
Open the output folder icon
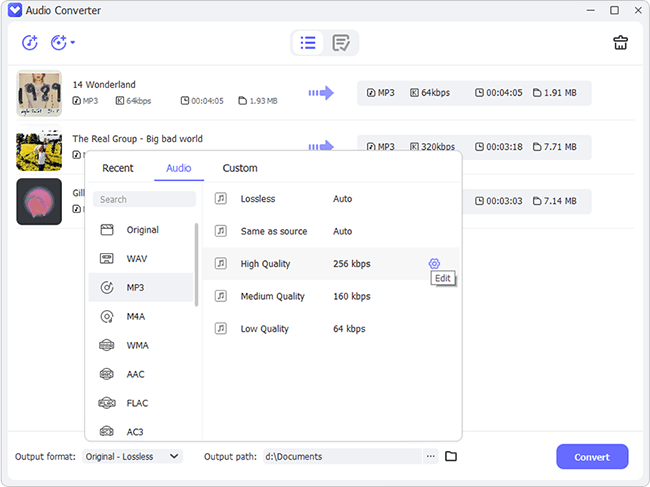451,456
